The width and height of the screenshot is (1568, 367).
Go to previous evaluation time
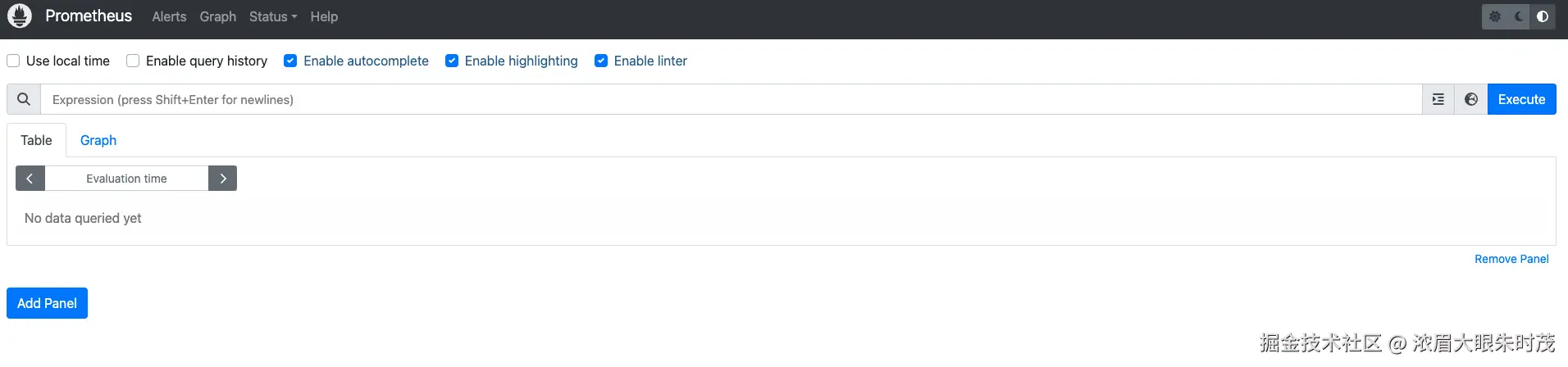(30, 179)
